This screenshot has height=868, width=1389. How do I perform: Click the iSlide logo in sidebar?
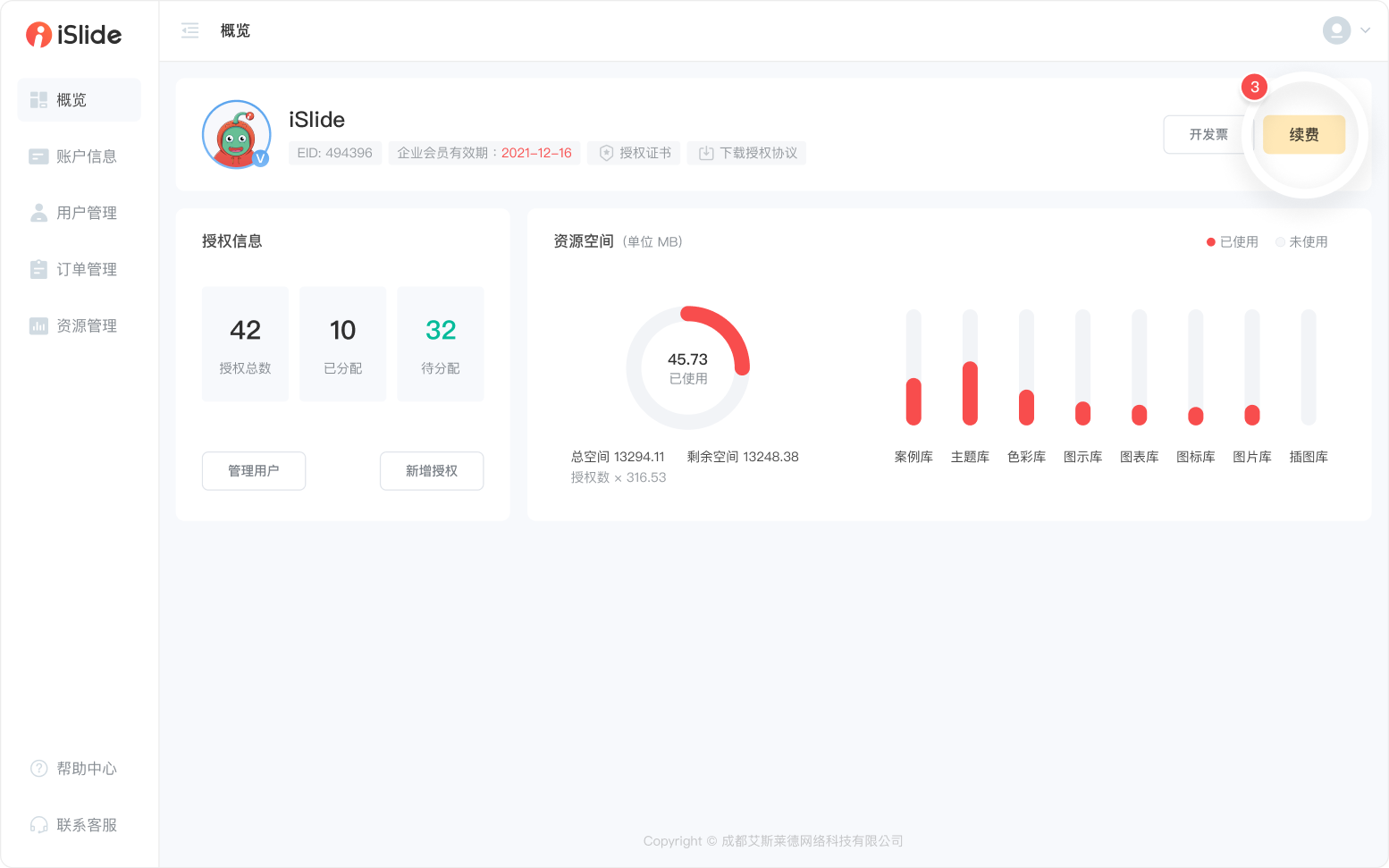point(73,35)
